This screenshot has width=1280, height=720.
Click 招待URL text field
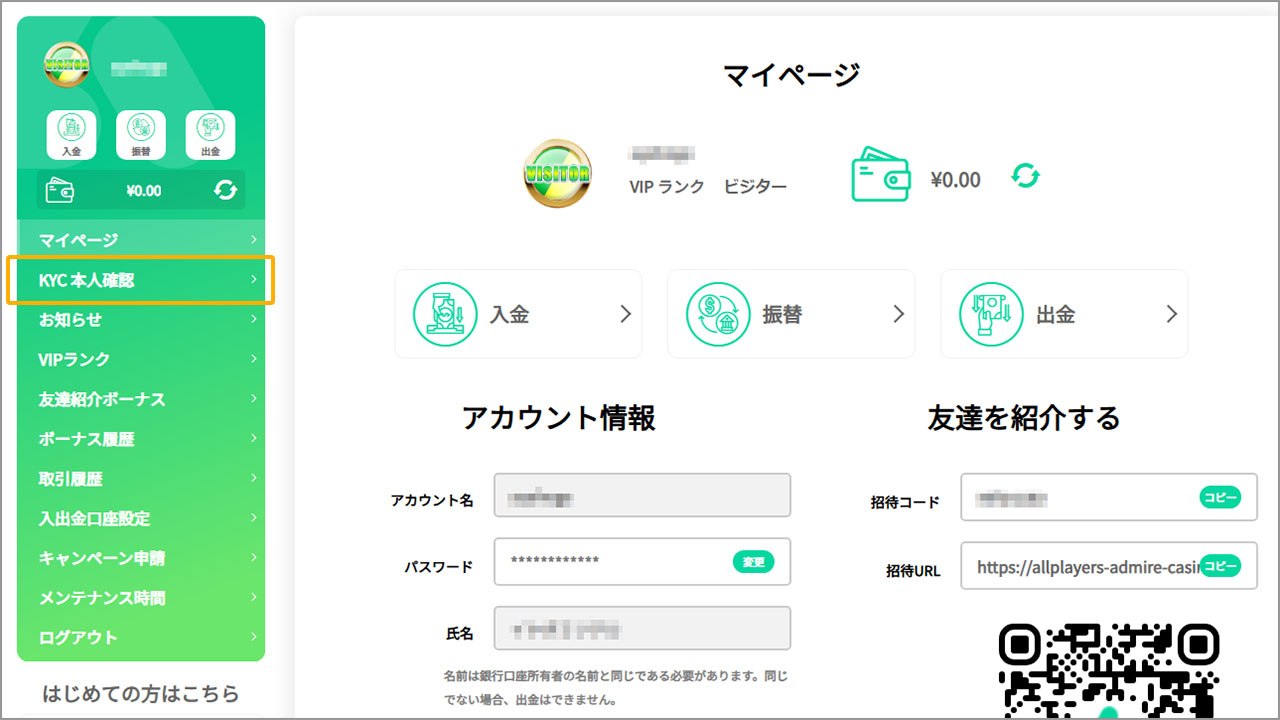(x=1108, y=566)
